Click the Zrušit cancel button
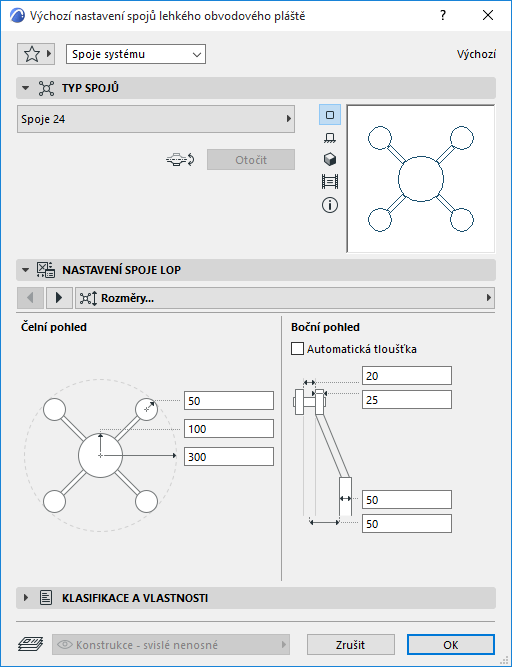 click(350, 645)
